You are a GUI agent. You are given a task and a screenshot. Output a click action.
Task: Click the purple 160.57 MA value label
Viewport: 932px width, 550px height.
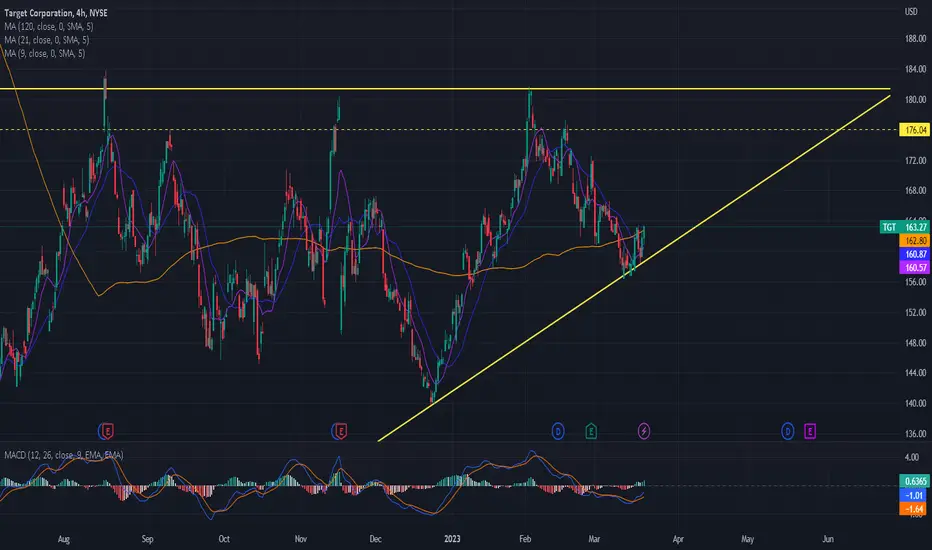914,268
